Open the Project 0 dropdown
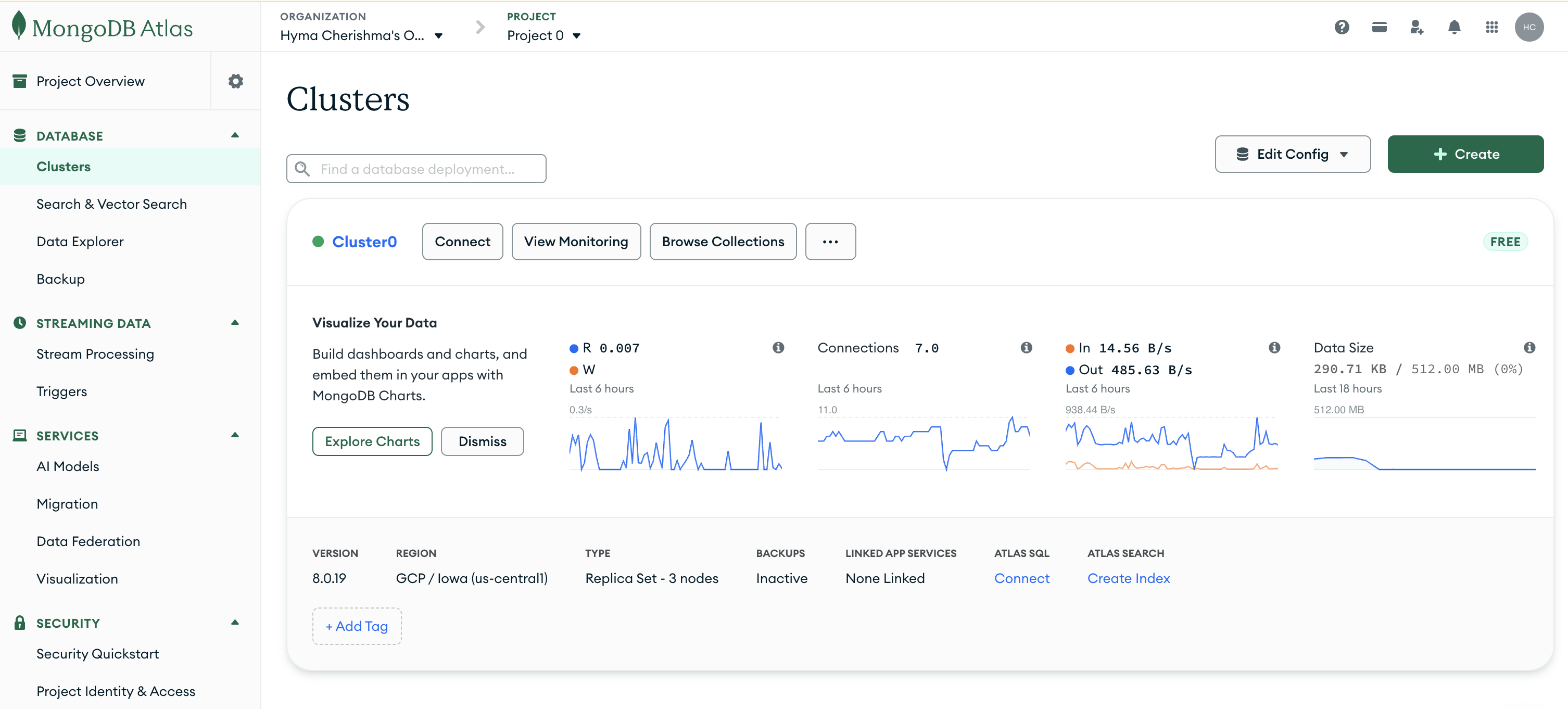The width and height of the screenshot is (1568, 709). 543,35
